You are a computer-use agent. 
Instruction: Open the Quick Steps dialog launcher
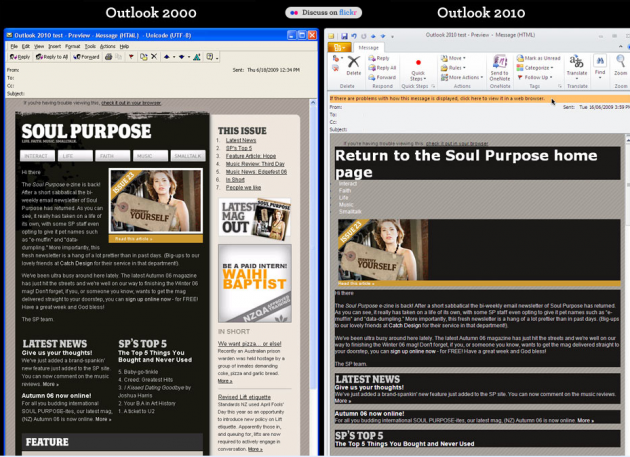click(x=433, y=86)
